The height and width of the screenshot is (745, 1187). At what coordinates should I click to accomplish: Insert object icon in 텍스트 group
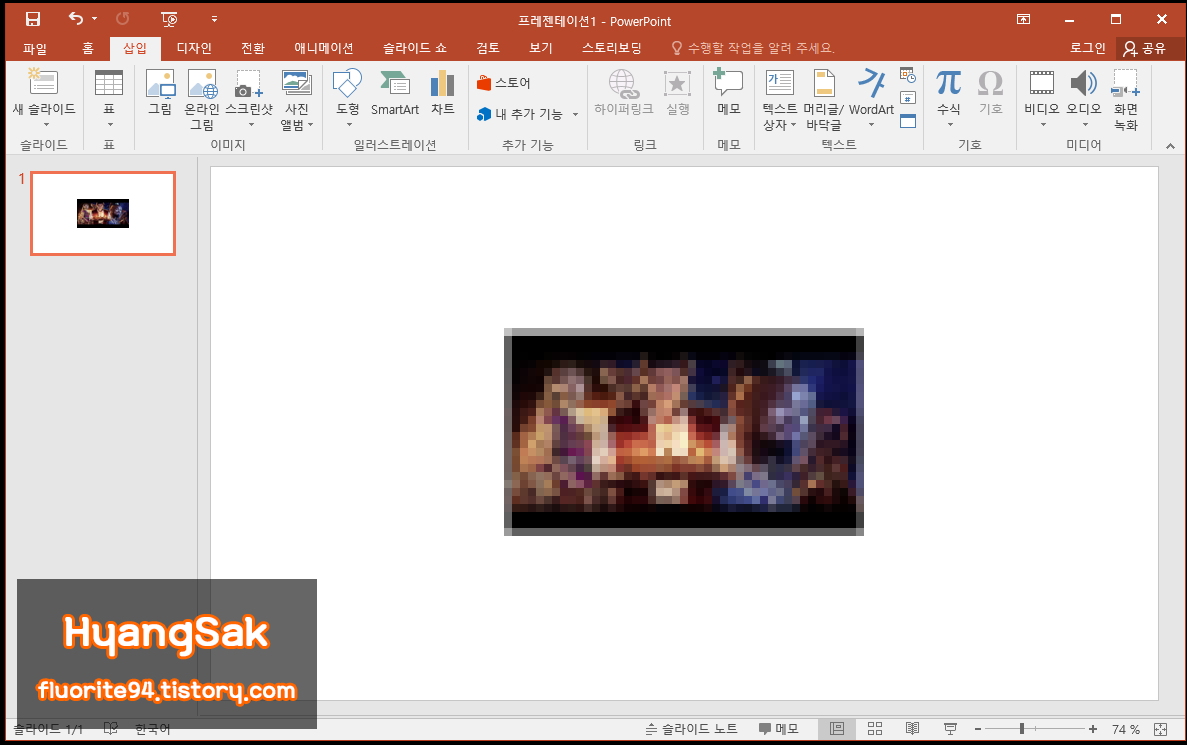tap(908, 121)
